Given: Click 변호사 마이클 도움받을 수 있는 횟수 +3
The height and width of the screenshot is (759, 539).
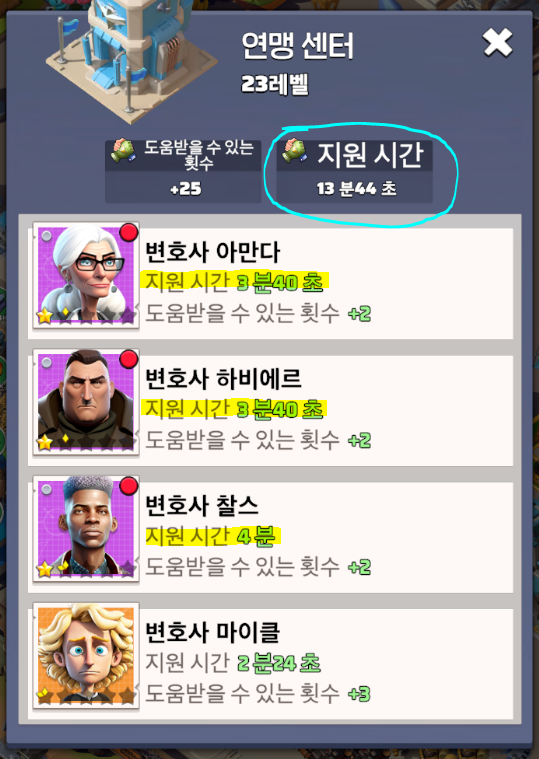Looking at the screenshot, I should [258, 694].
